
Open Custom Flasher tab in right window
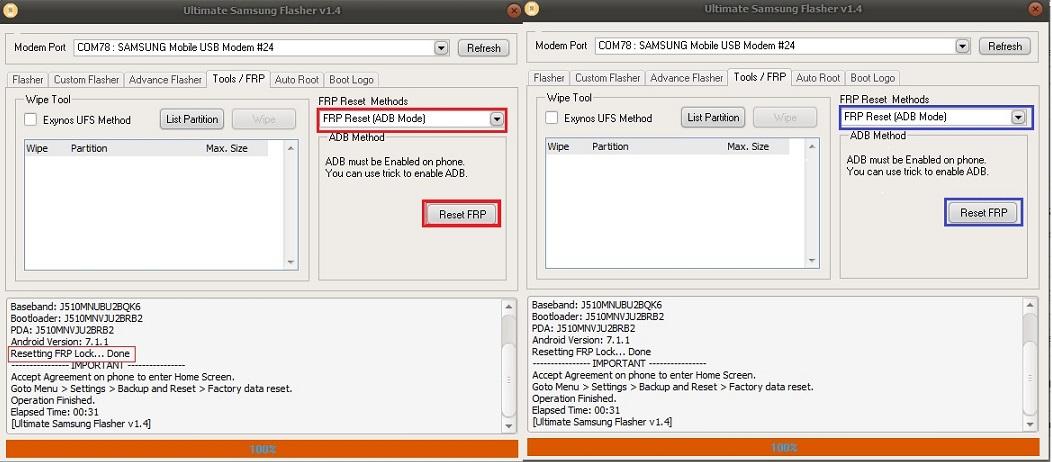(x=607, y=78)
